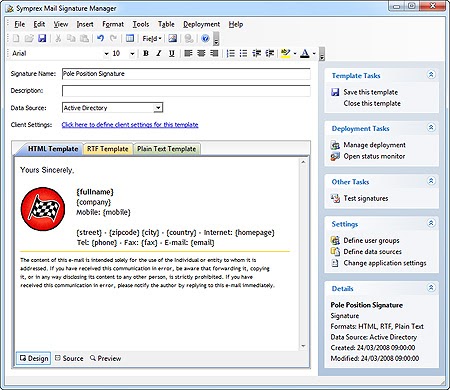The height and width of the screenshot is (390, 450).
Task: Apply numbered list formatting
Action: coord(230,53)
